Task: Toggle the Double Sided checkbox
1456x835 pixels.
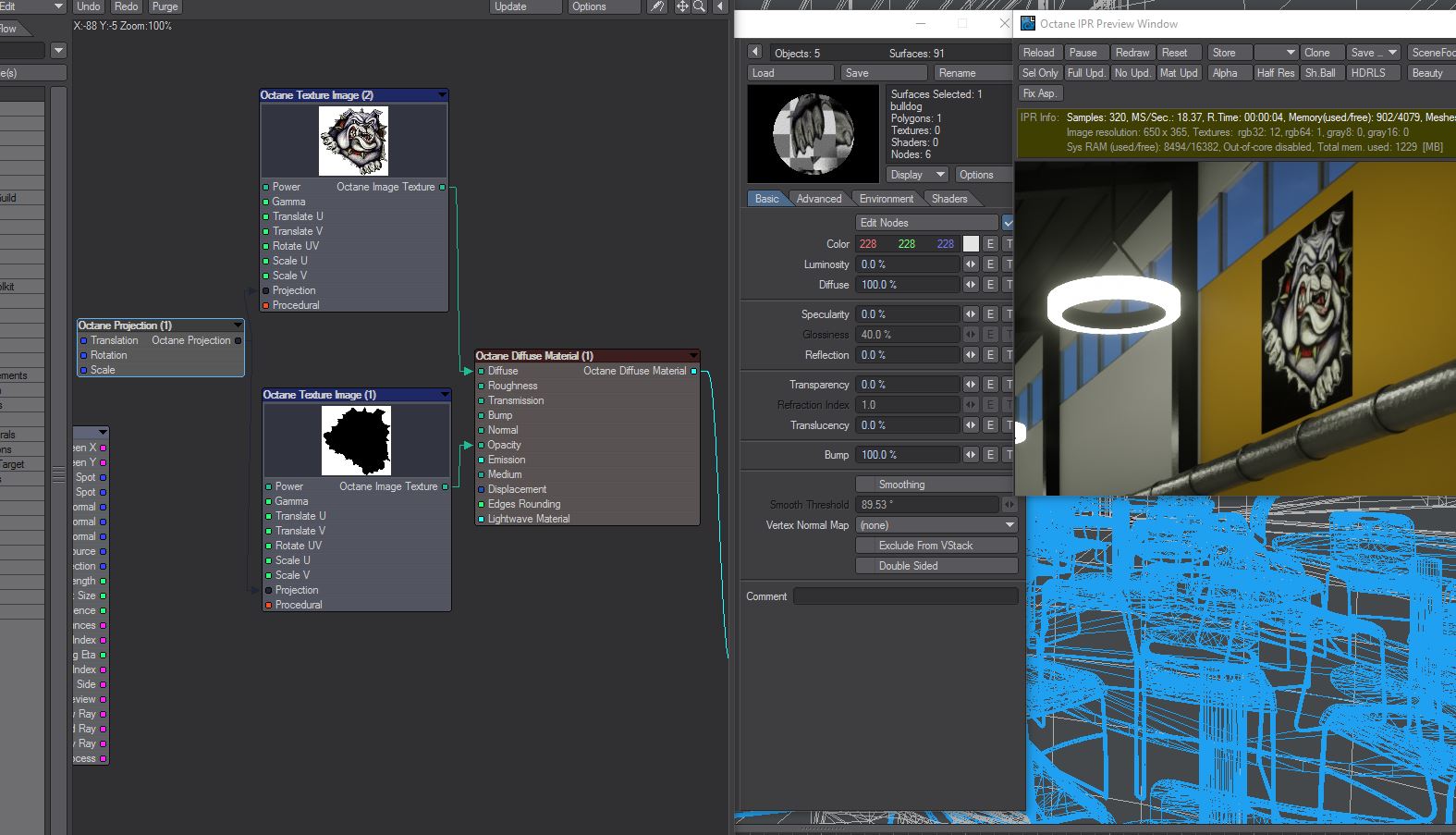Action: (x=936, y=566)
